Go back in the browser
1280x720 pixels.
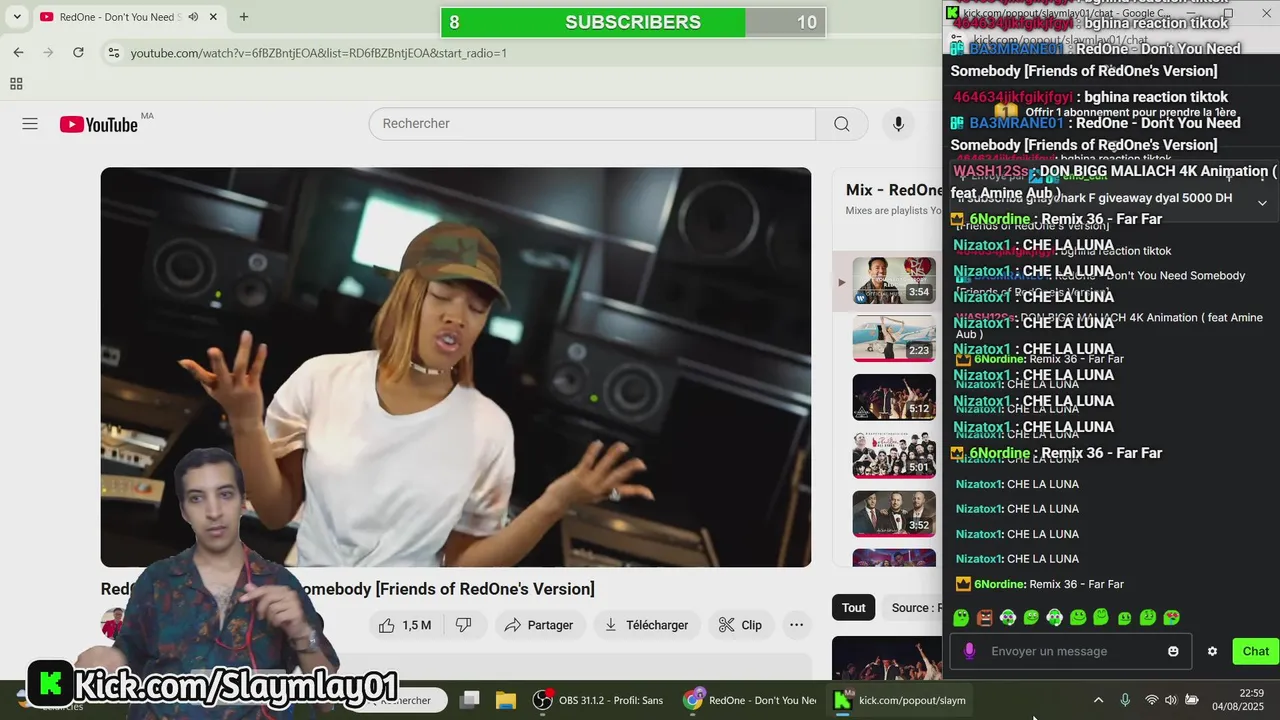coord(19,53)
